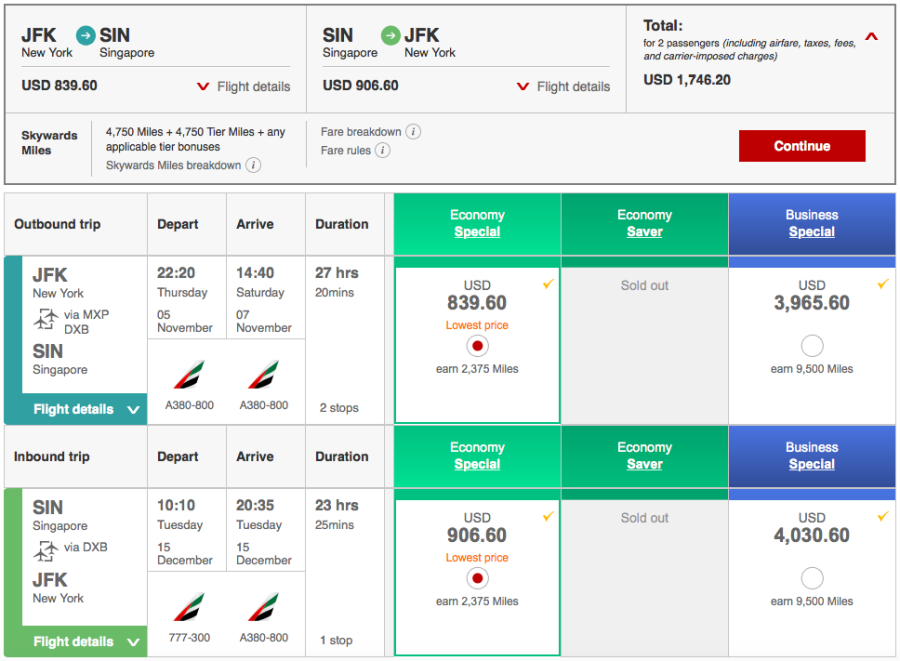Select outbound Business Special USD 3,965.60 fare
This screenshot has height=661, width=900.
point(812,346)
